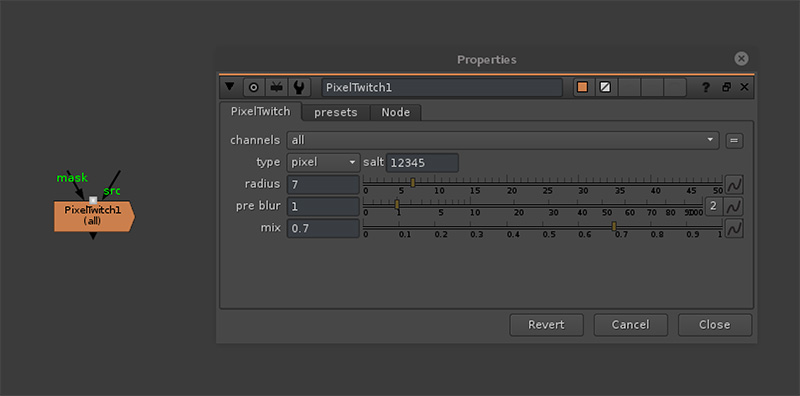The height and width of the screenshot is (396, 800).
Task: Click the node's output arrow
Action: (93, 236)
